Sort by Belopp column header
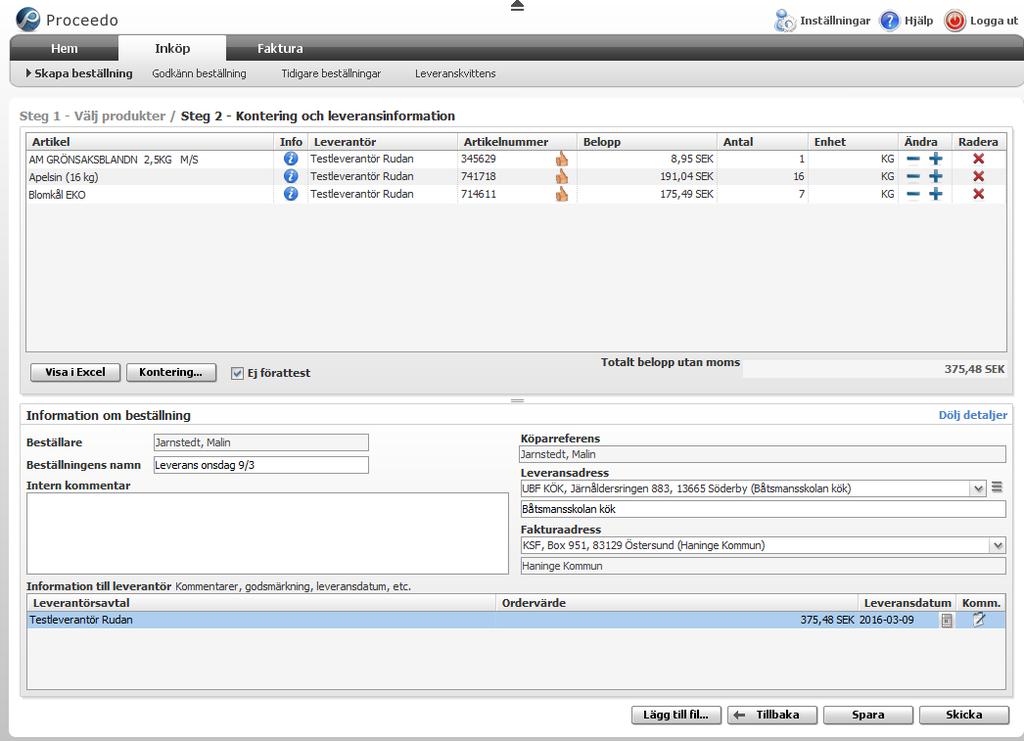 (647, 142)
